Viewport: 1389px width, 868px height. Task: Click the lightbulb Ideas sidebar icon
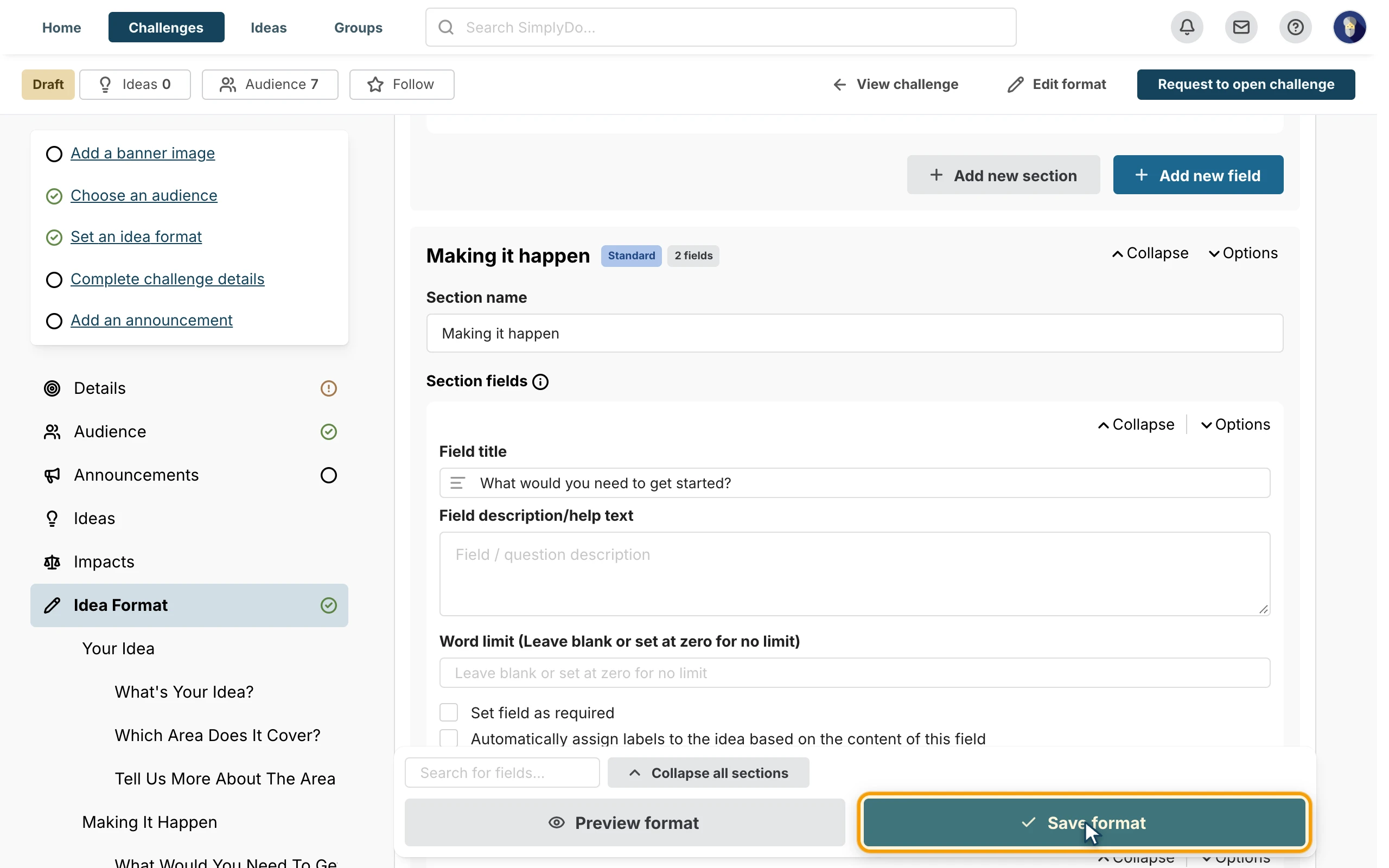[x=52, y=519]
